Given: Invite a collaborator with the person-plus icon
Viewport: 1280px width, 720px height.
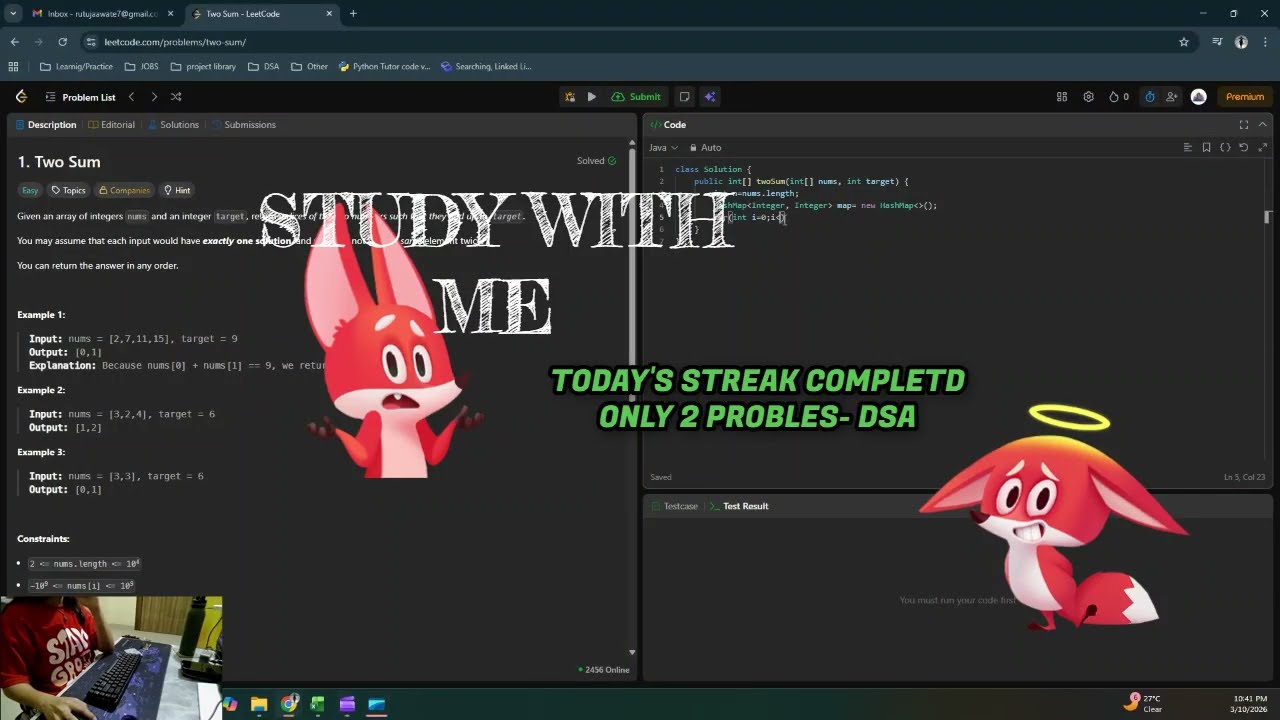Looking at the screenshot, I should (x=1172, y=97).
